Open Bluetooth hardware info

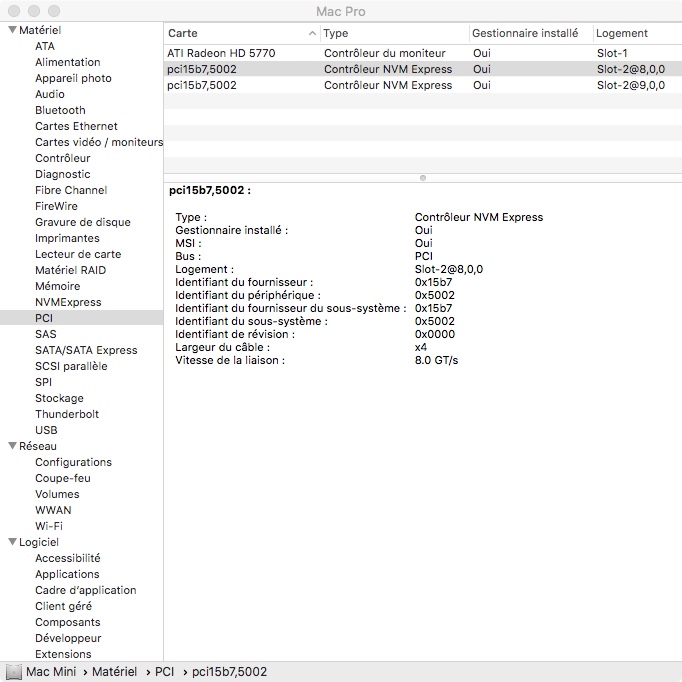[60, 110]
